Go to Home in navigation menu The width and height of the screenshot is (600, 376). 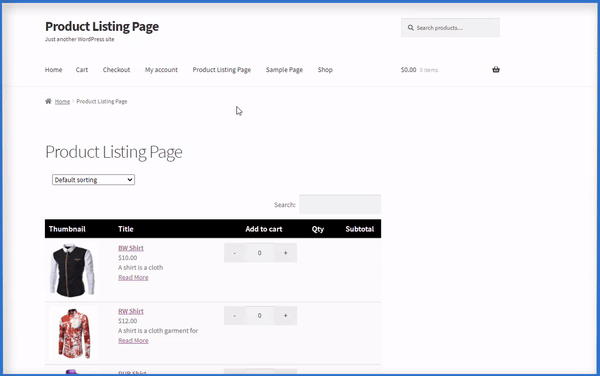point(54,70)
